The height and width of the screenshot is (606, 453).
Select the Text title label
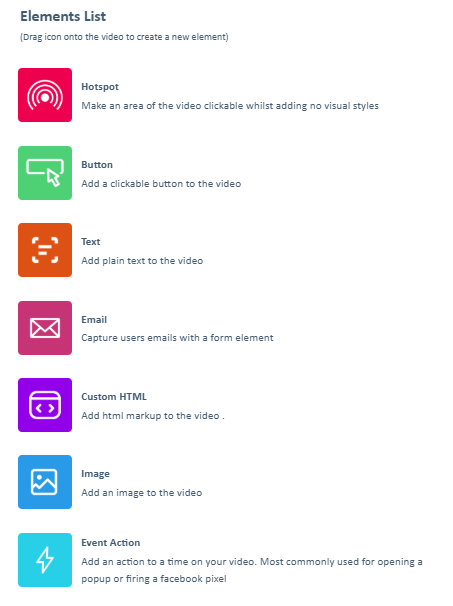click(x=90, y=242)
